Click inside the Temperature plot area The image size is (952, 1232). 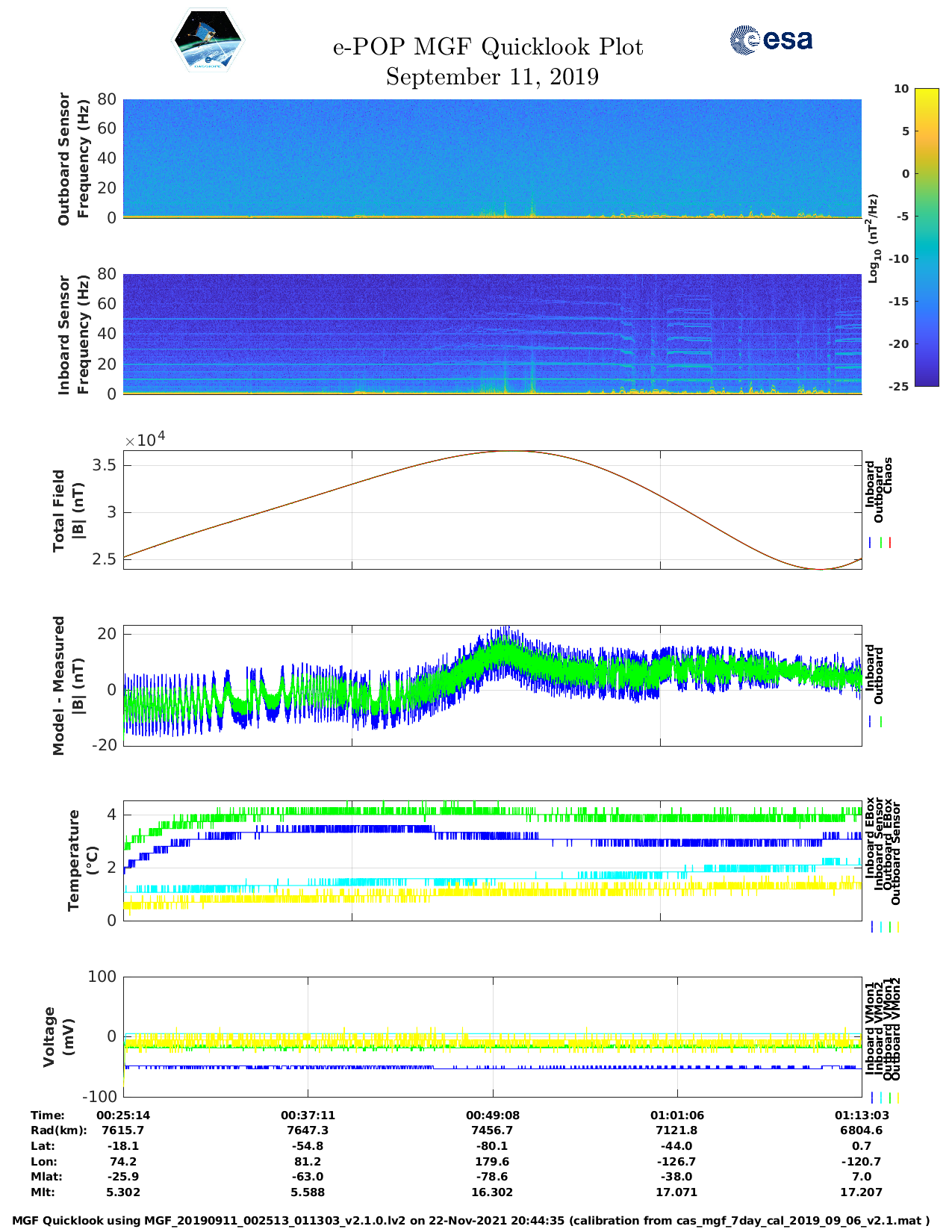pyautogui.click(x=492, y=861)
